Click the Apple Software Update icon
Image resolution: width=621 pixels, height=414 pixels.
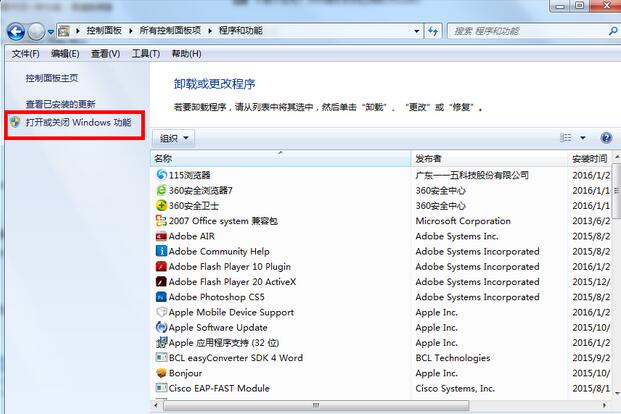(x=161, y=327)
